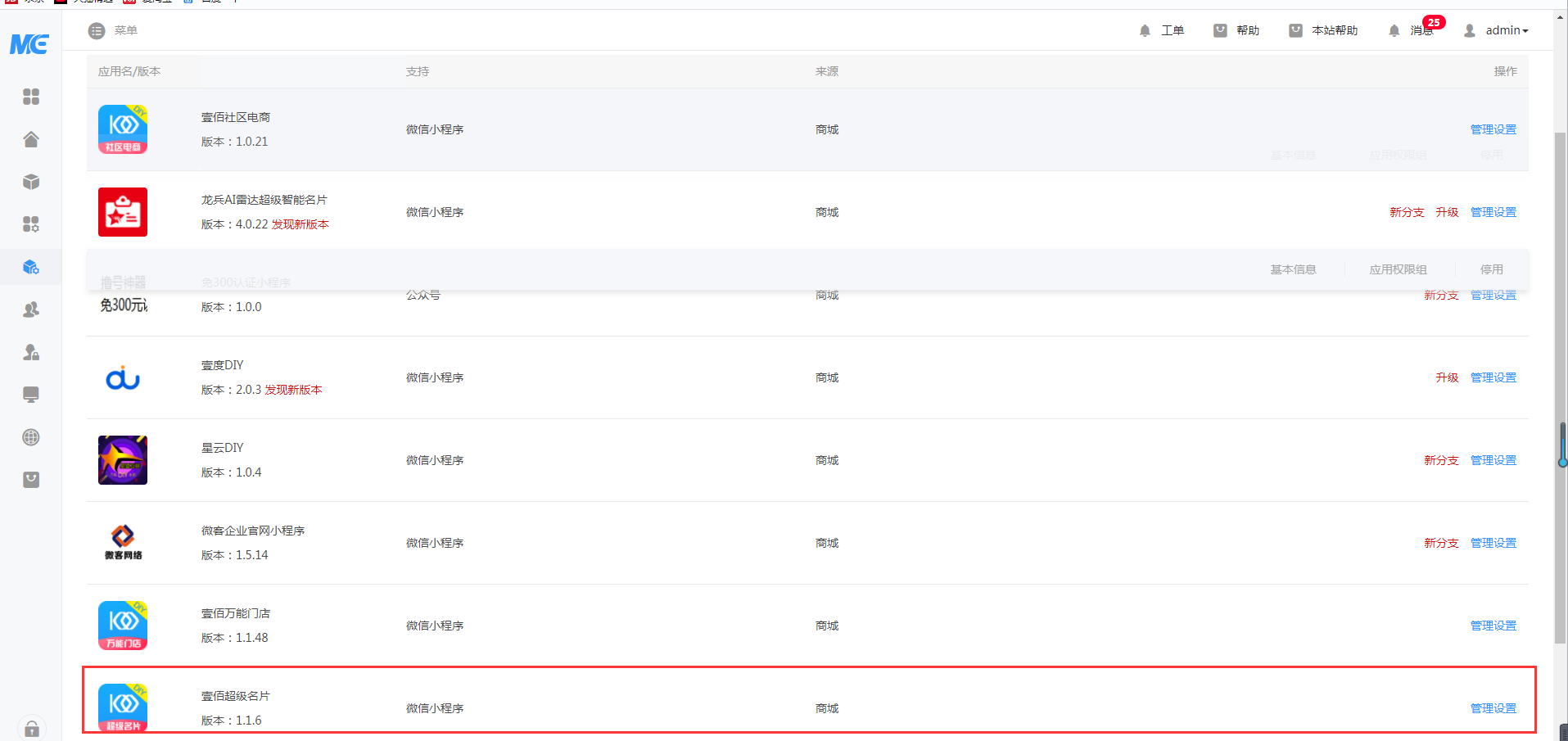Toggle the 菜单 menu icon
The image size is (1568, 741).
[97, 31]
